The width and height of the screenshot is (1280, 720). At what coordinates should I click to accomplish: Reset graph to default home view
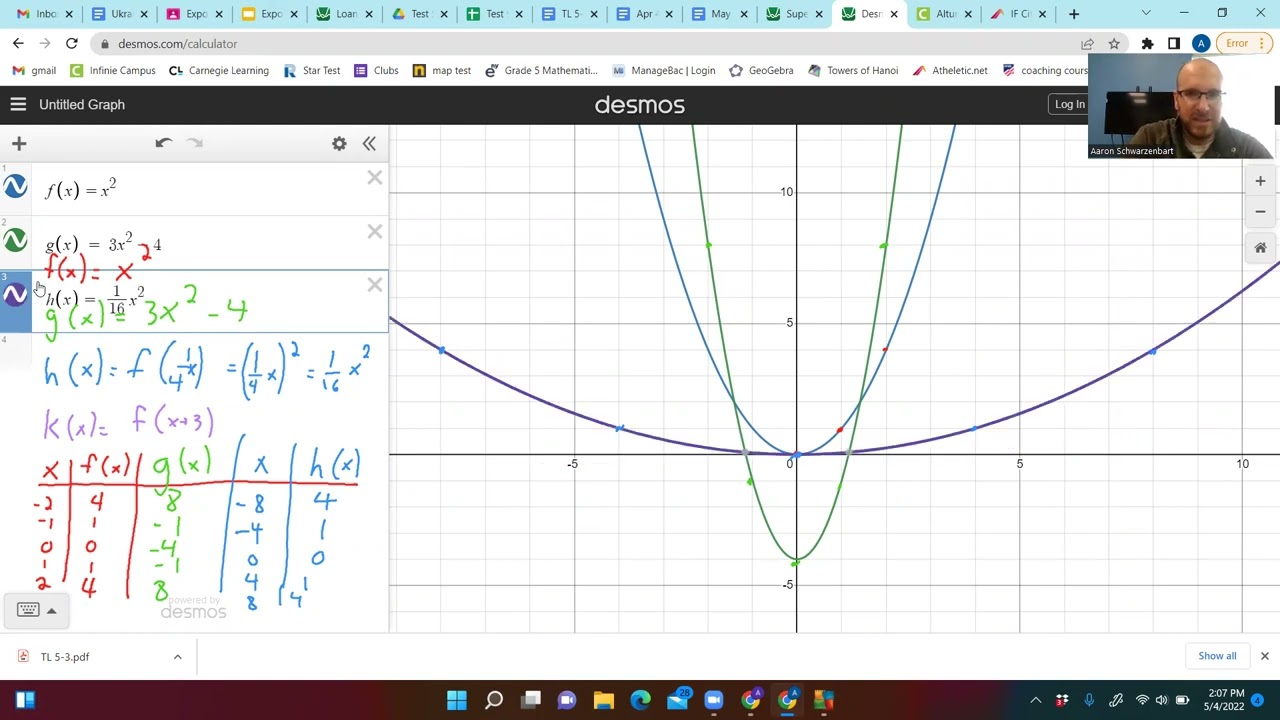point(1260,248)
